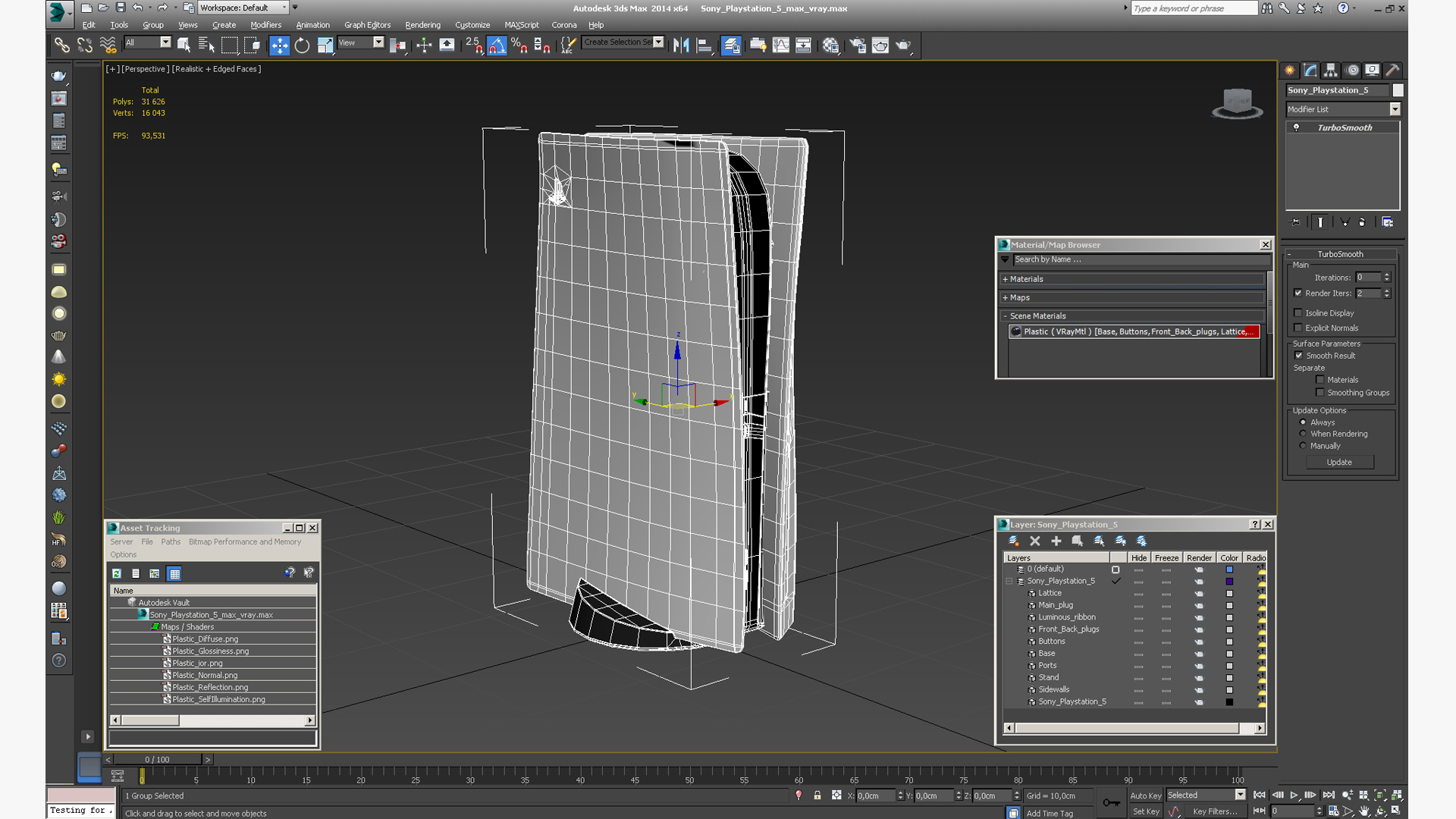Screen dimensions: 1456x819
Task: Toggle the Angle Snap tool
Action: (497, 45)
